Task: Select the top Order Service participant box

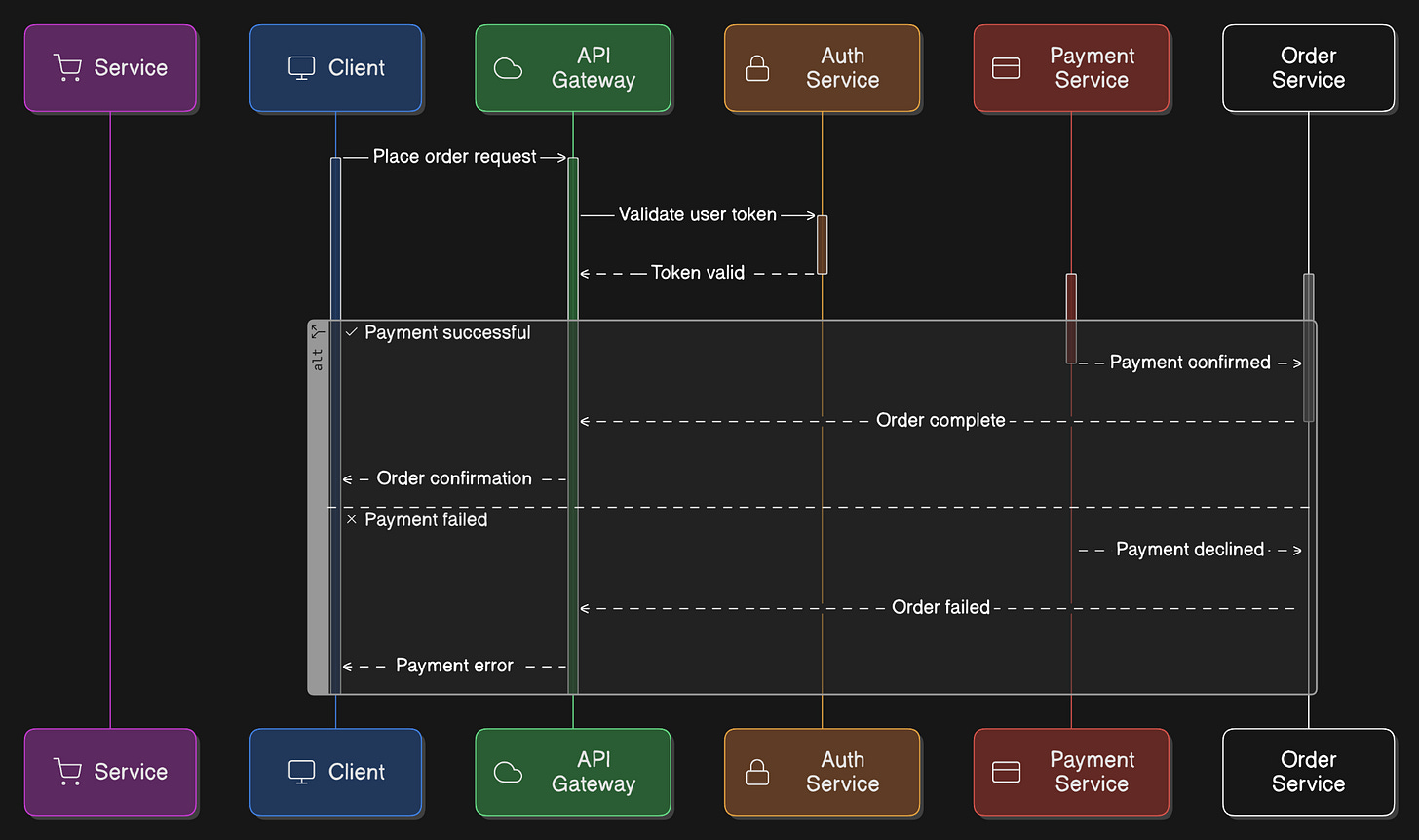Action: click(1308, 68)
